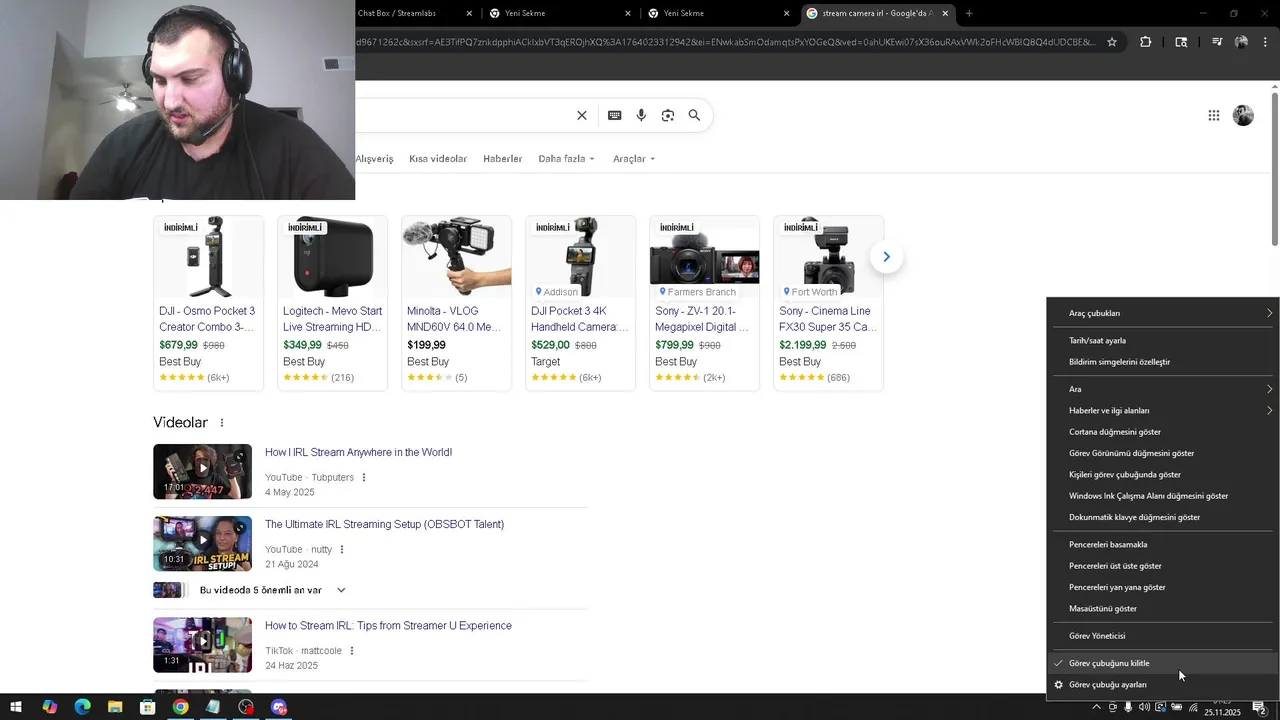The width and height of the screenshot is (1280, 720).
Task: Close the Chat Box / Streamlabs tab
Action: point(470,13)
